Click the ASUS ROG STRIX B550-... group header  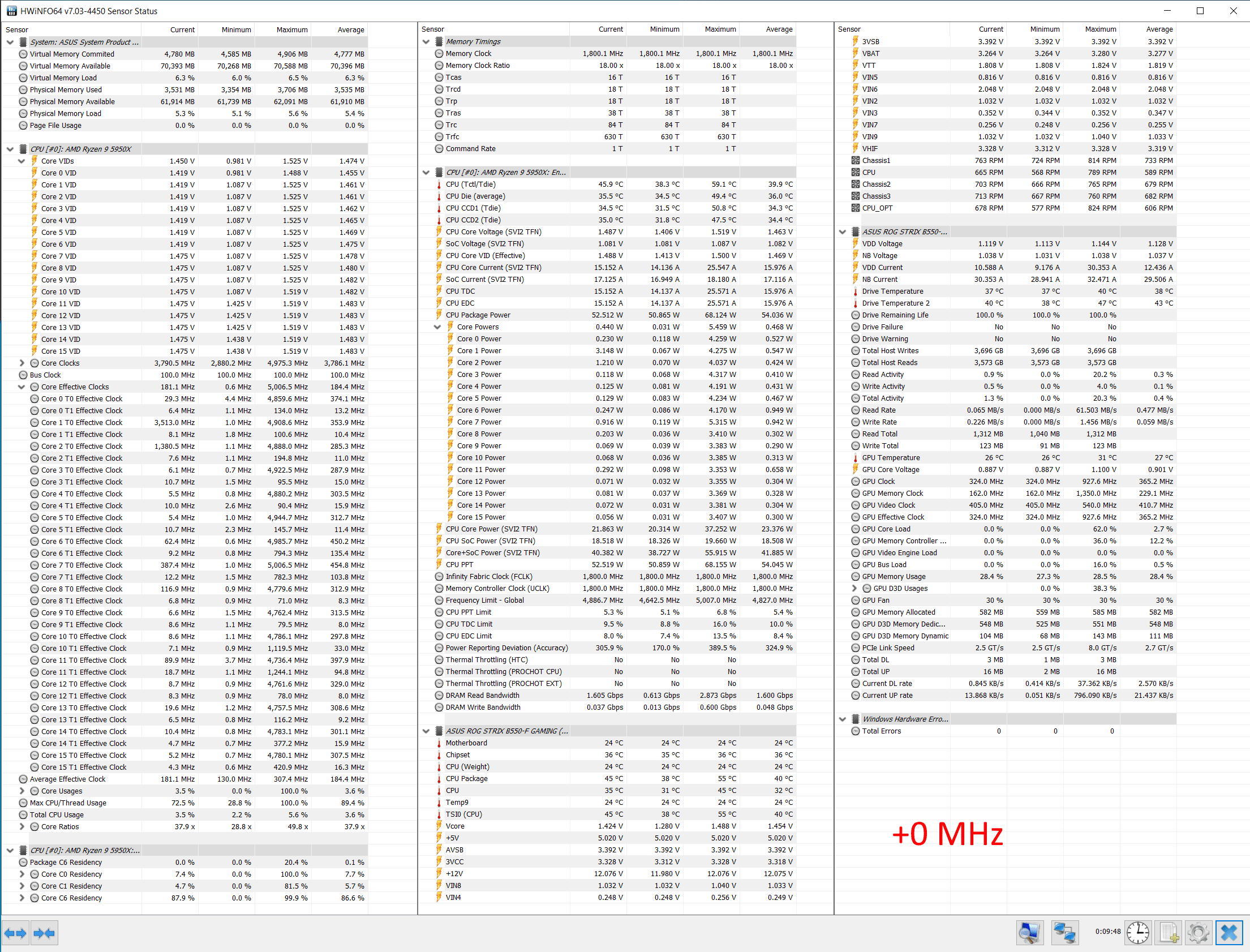coord(904,231)
